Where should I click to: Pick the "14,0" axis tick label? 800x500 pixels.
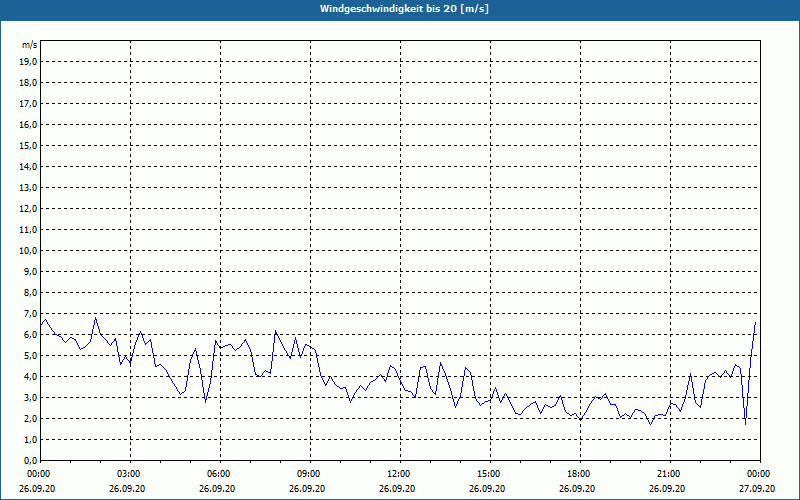point(28,166)
